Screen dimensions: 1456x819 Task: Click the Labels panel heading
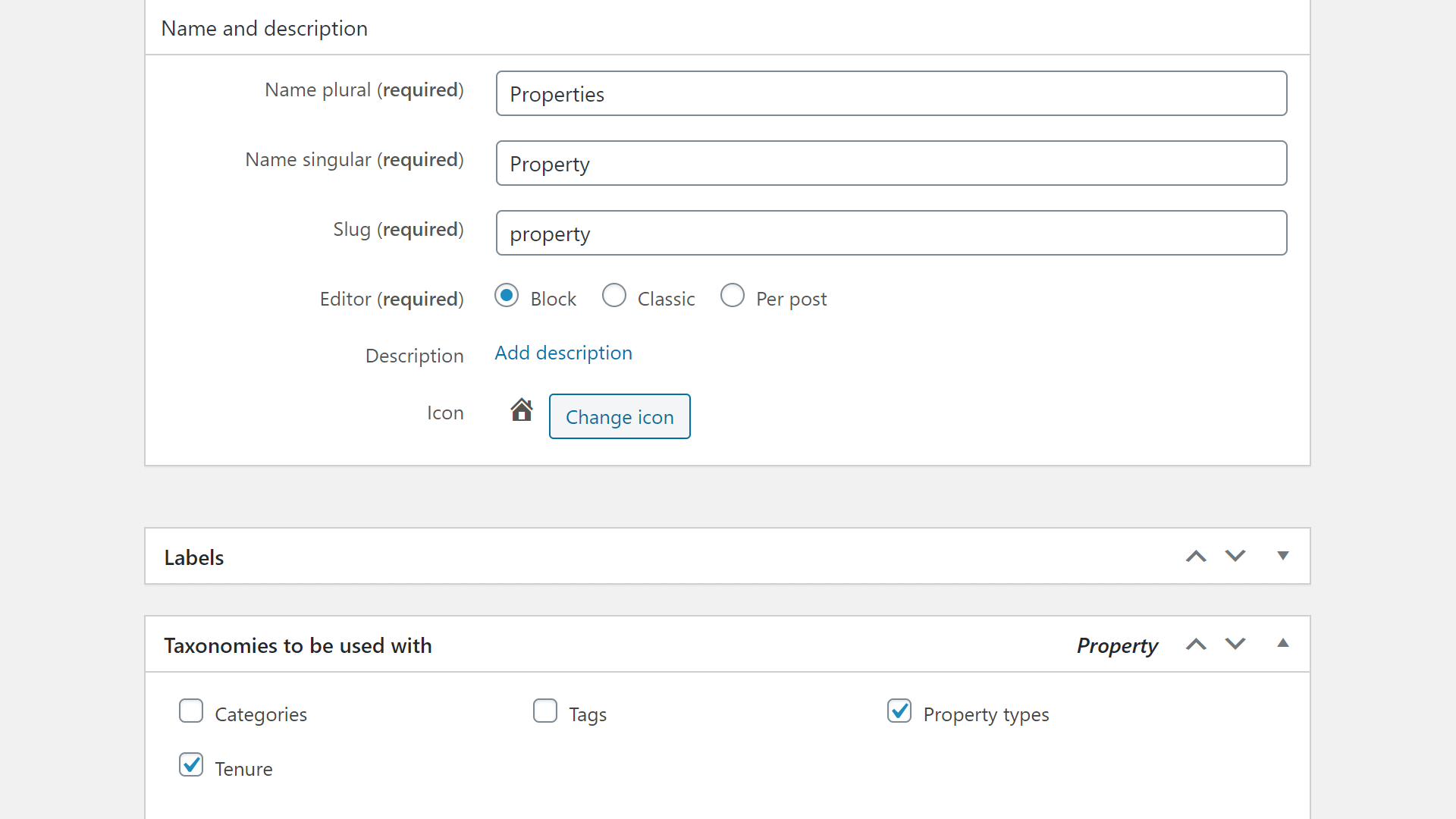(x=194, y=557)
